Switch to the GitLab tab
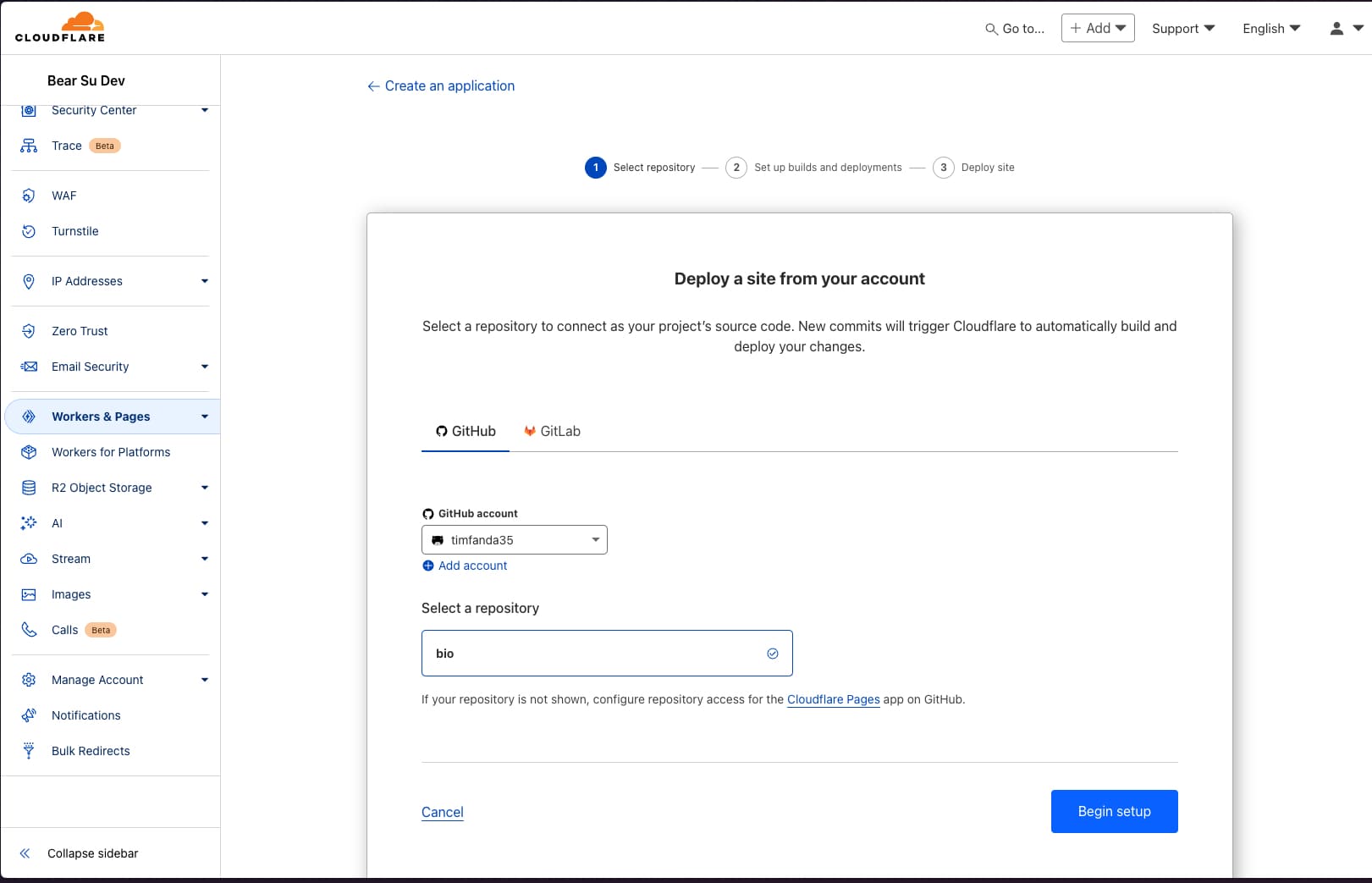Screen dimensions: 1372x883 tap(552, 431)
